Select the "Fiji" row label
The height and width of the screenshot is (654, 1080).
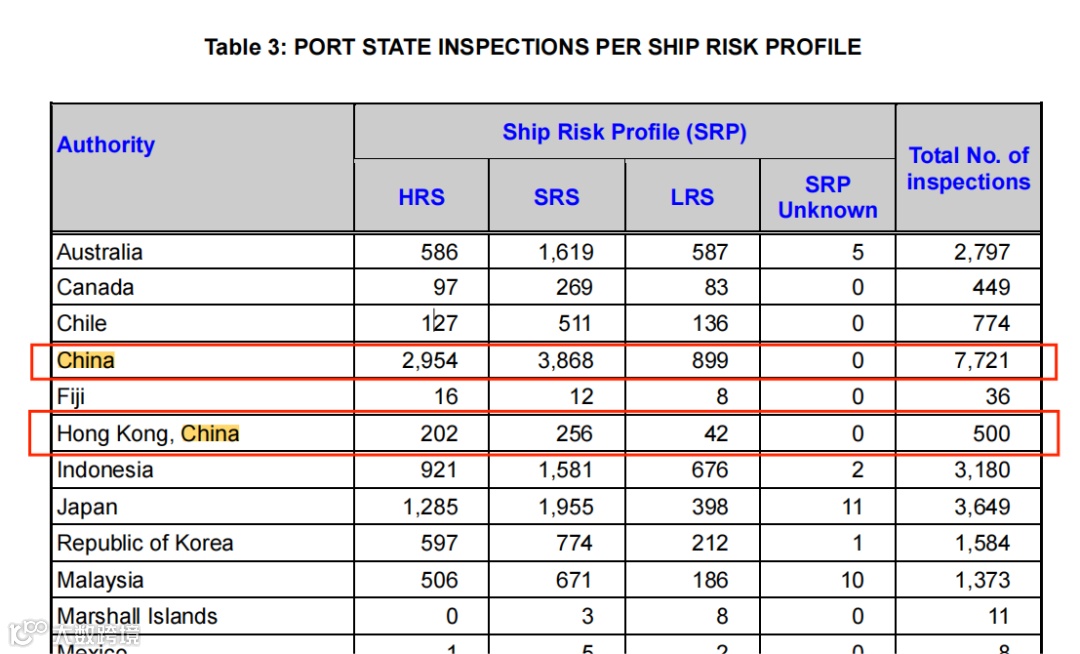(x=71, y=397)
